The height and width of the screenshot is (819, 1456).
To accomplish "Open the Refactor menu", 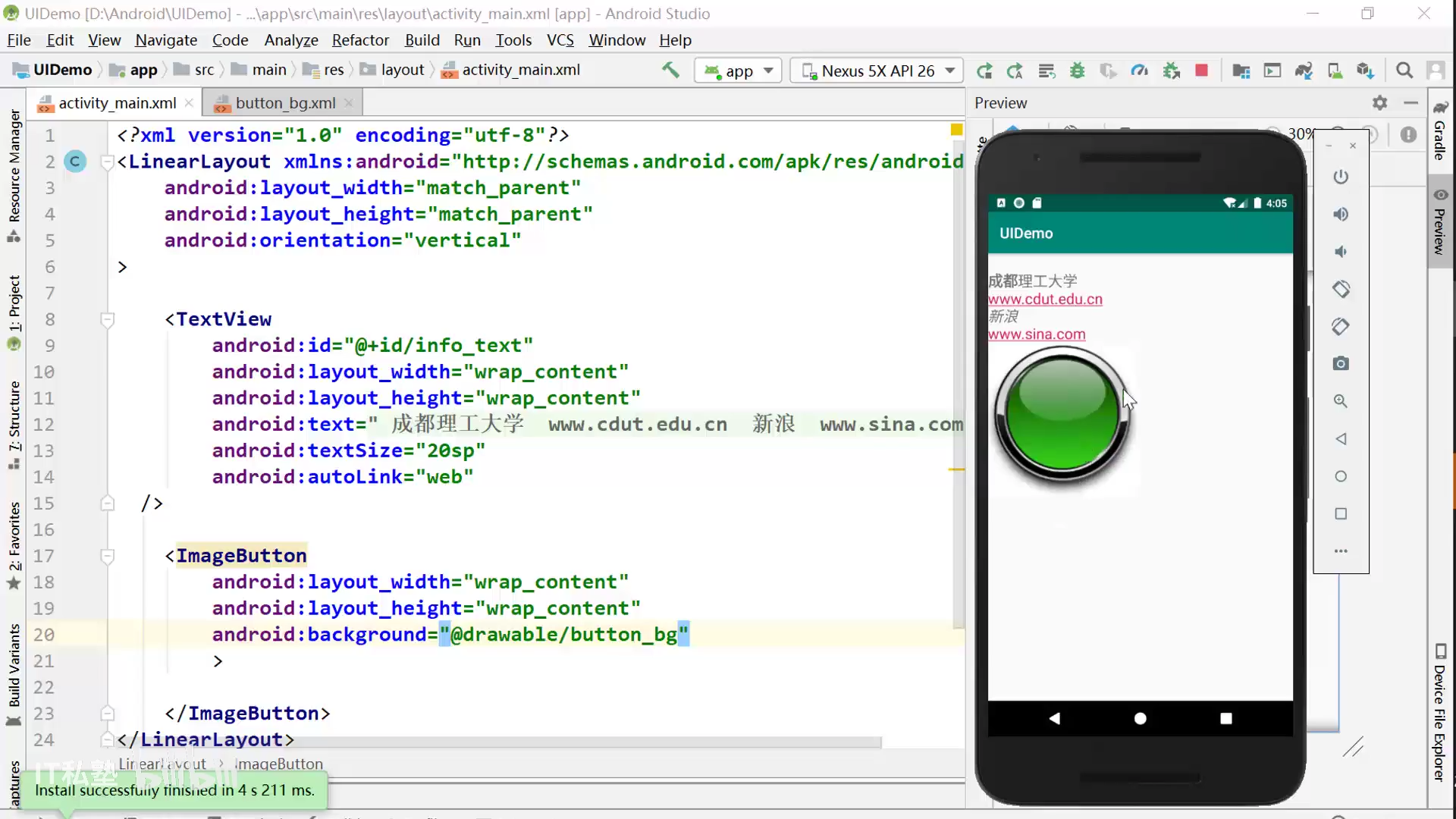I will pos(360,40).
